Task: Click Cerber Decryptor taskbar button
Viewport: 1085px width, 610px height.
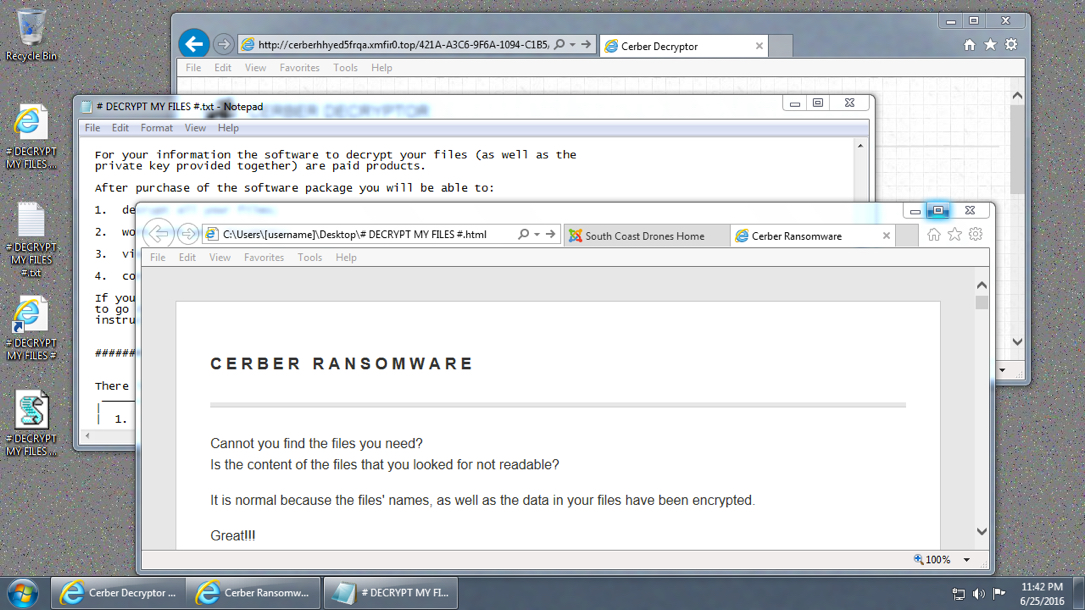Action: (x=118, y=593)
